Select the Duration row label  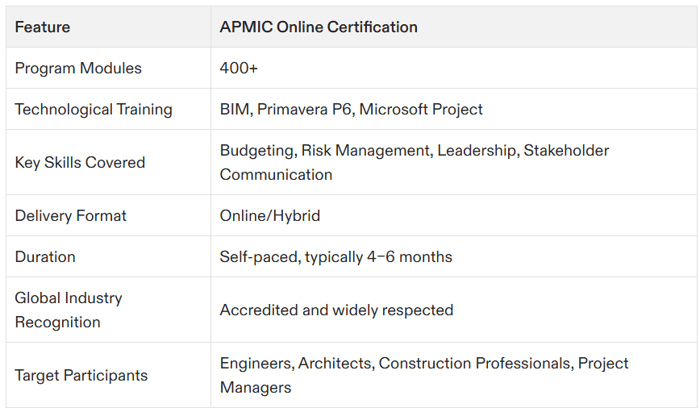tap(45, 257)
